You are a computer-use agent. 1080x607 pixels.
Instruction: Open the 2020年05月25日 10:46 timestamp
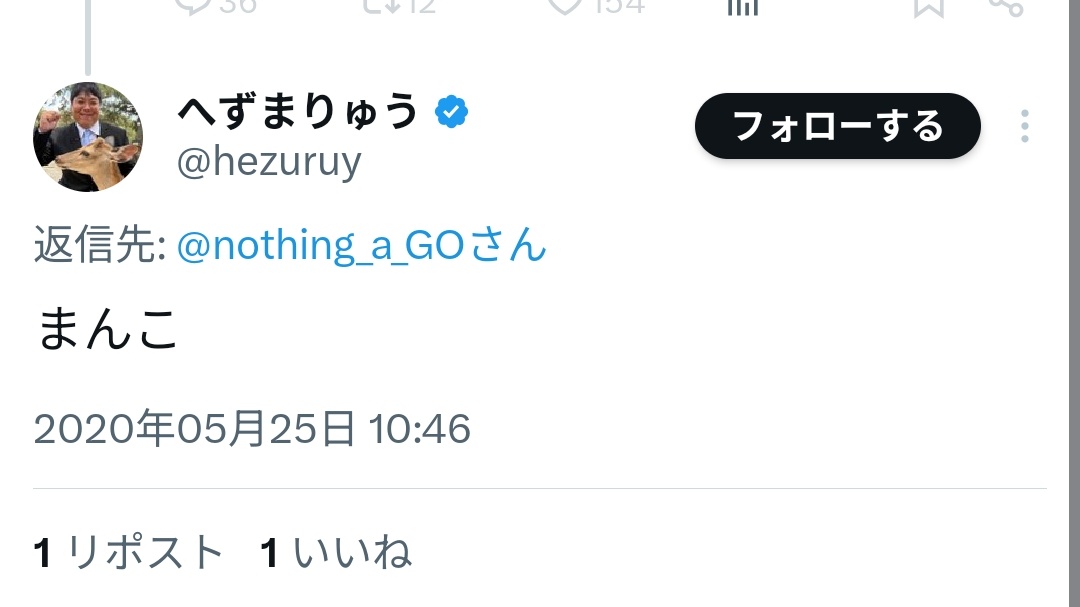[252, 429]
